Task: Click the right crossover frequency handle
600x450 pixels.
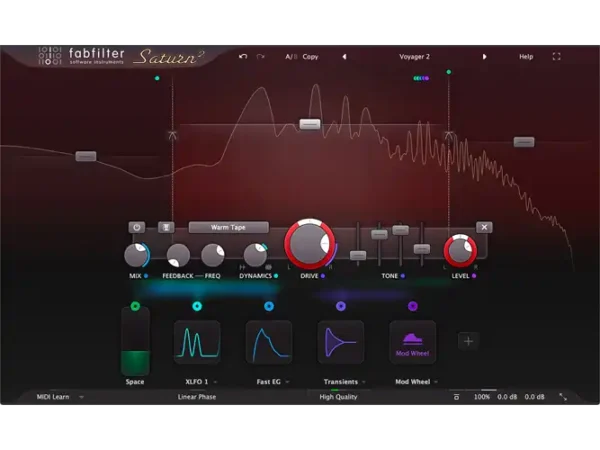Action: [x=449, y=135]
